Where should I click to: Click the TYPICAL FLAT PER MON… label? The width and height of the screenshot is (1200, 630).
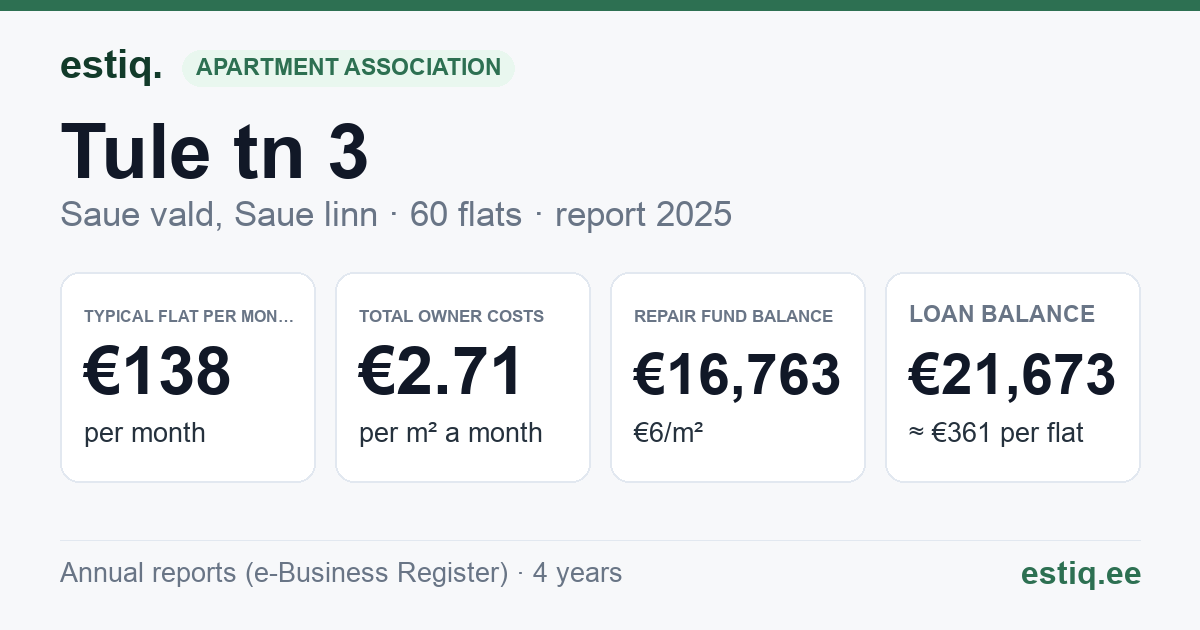point(189,316)
